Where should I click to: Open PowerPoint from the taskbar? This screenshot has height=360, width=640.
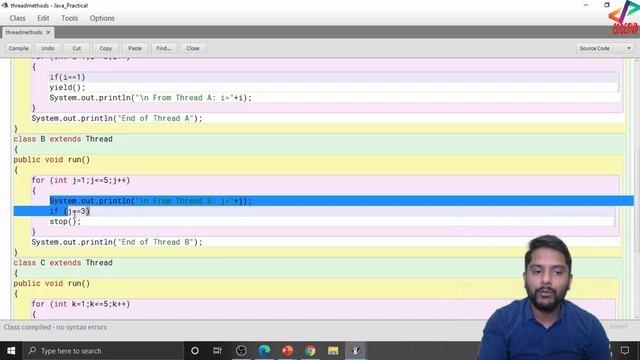click(287, 351)
